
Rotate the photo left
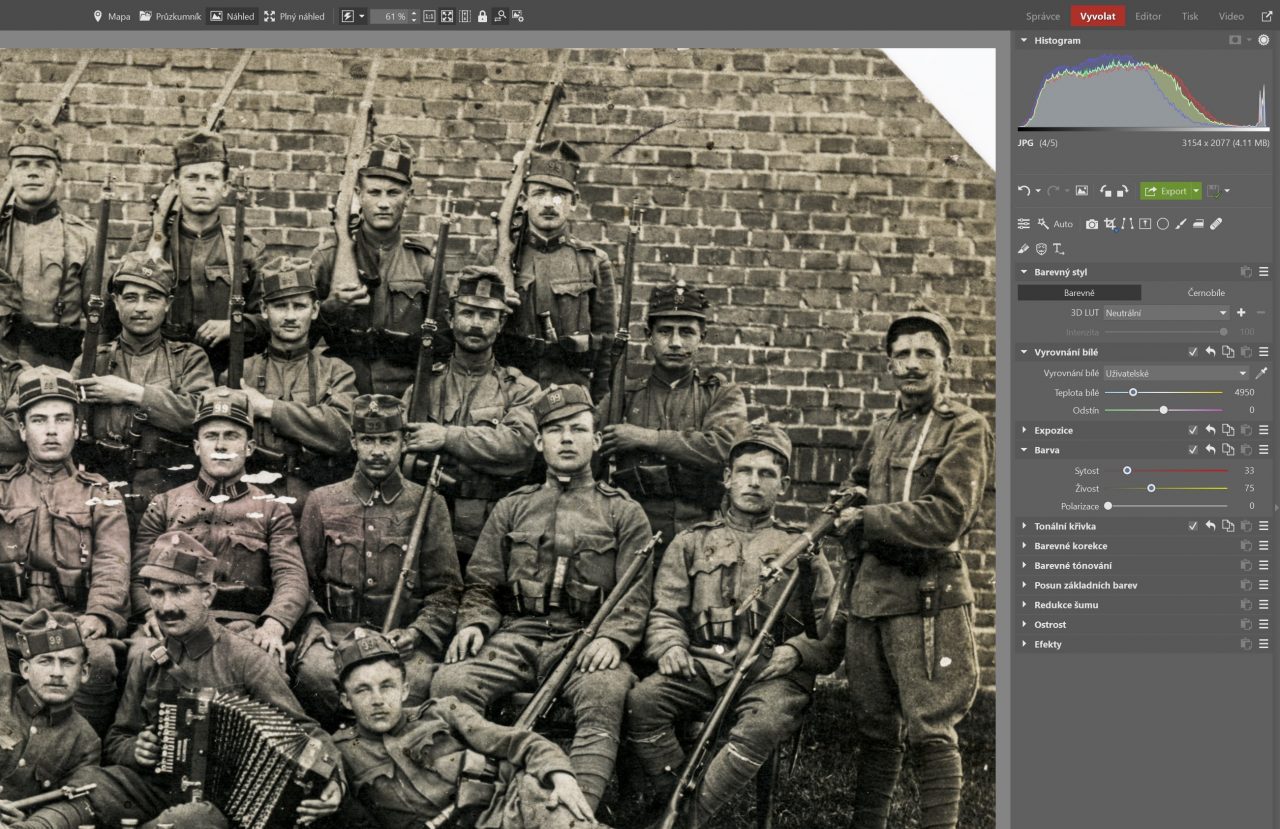1107,191
